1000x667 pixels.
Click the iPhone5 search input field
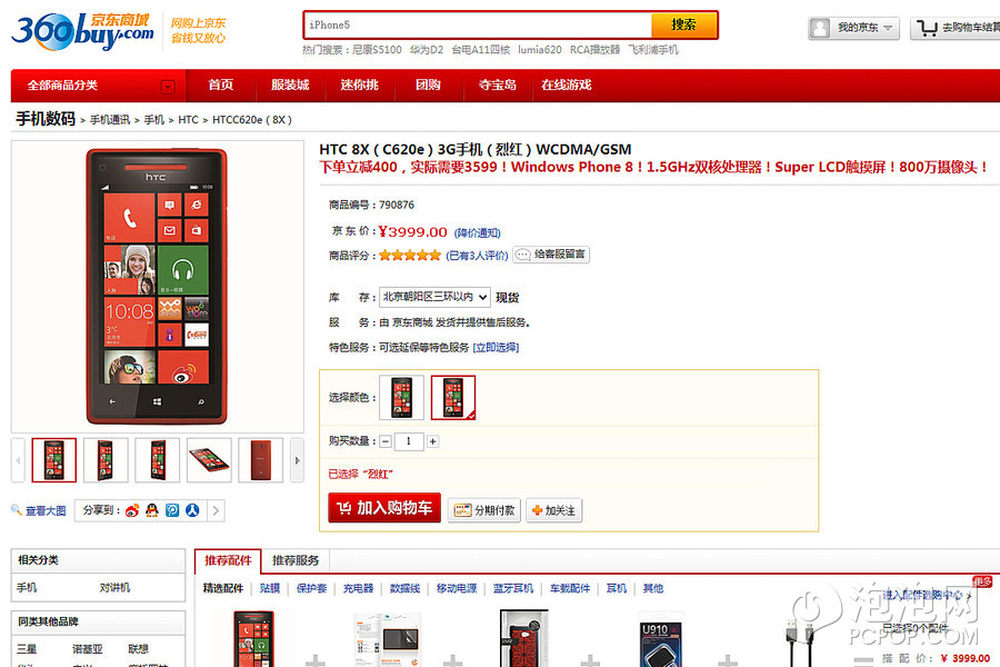(478, 25)
